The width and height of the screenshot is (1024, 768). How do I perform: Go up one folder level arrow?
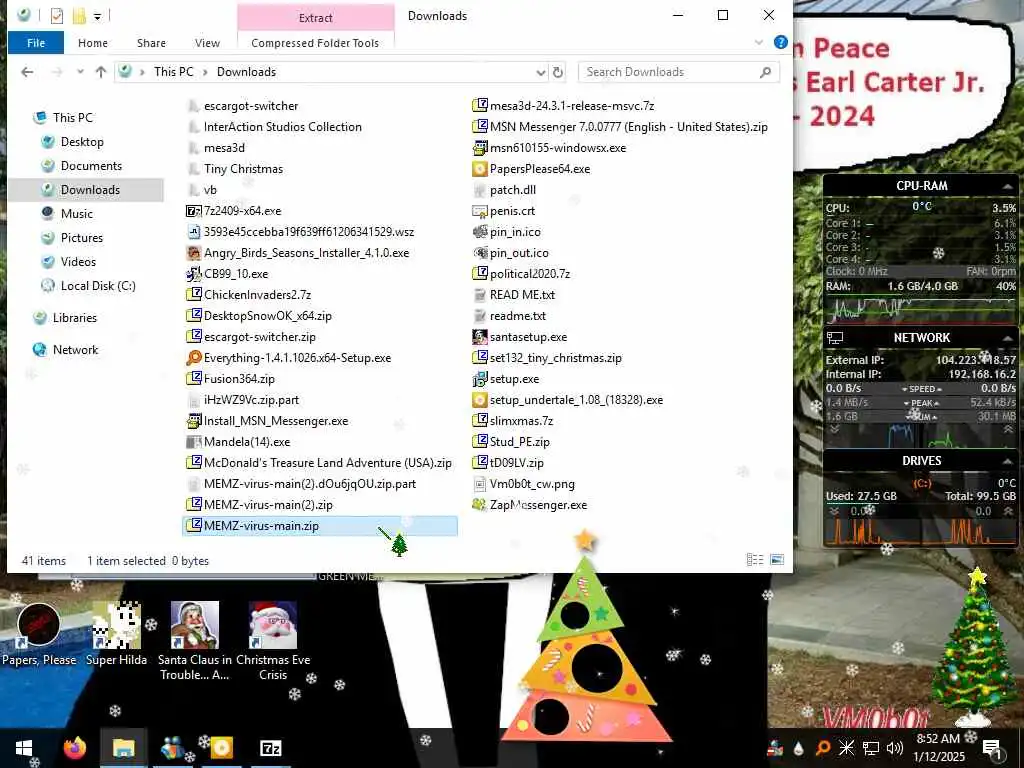[101, 72]
